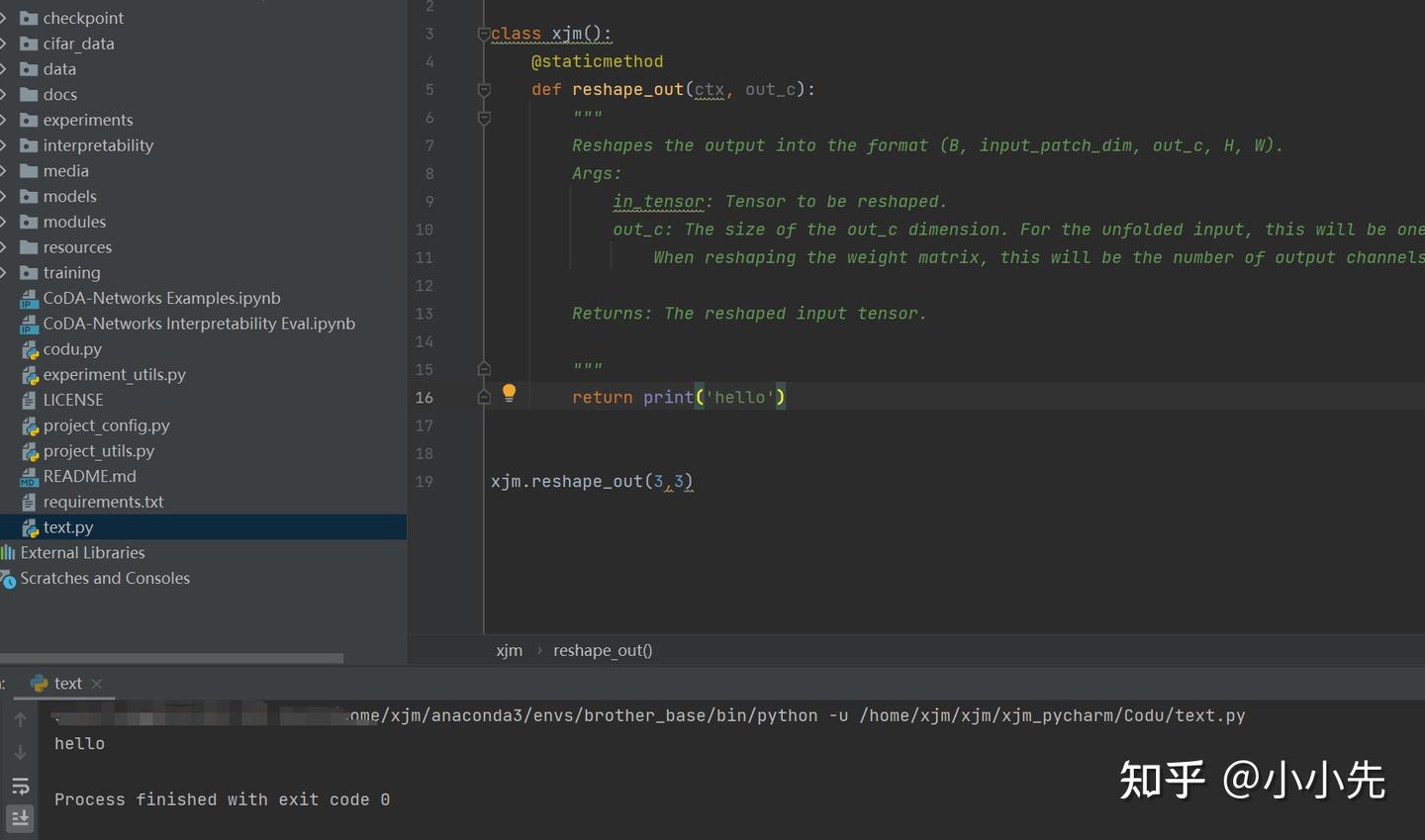Toggle soft-wrap icon in run console
Viewport: 1425px width, 840px height.
[x=20, y=787]
